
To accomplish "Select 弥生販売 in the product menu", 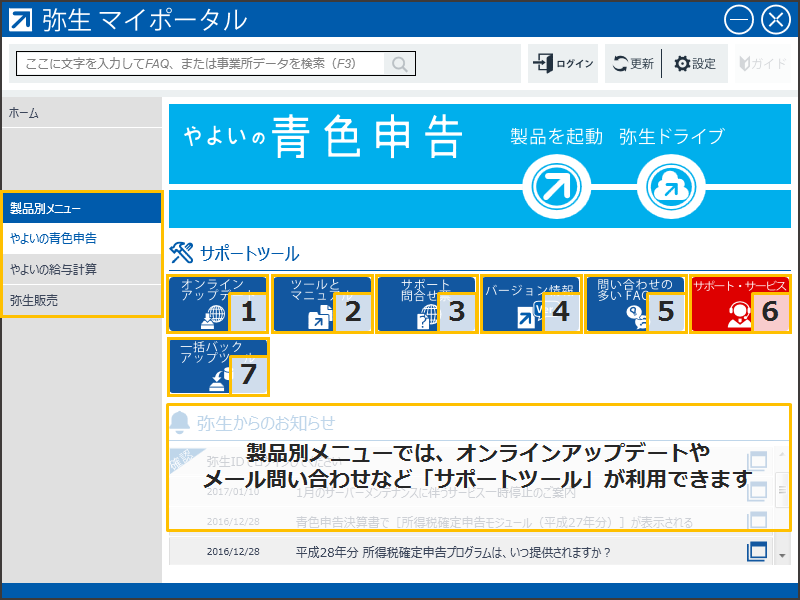I will (x=82, y=300).
